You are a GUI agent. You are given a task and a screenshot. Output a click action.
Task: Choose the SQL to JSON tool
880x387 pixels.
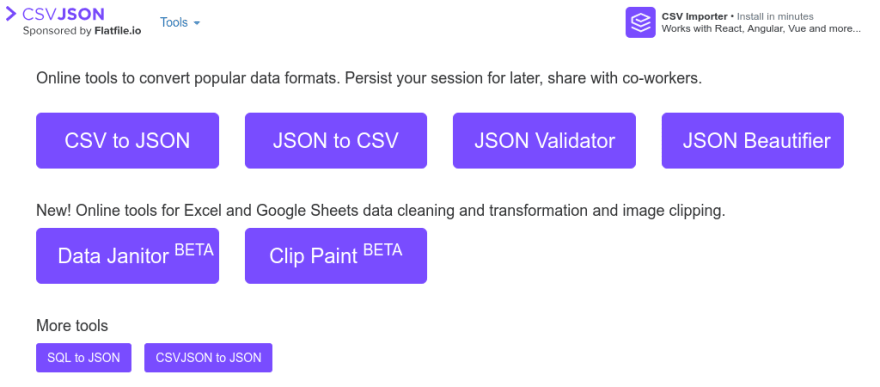pos(84,358)
